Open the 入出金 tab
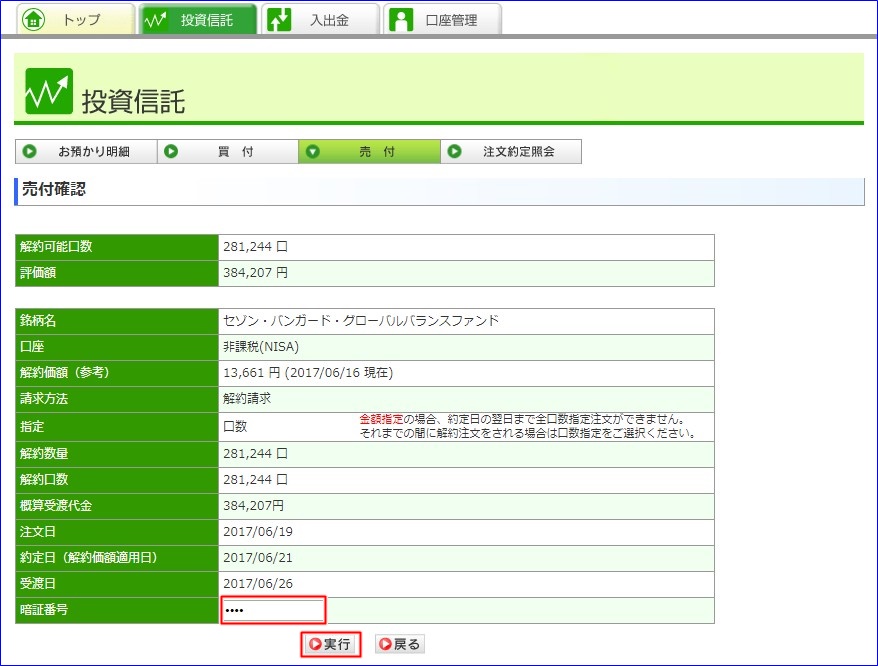 pyautogui.click(x=320, y=19)
